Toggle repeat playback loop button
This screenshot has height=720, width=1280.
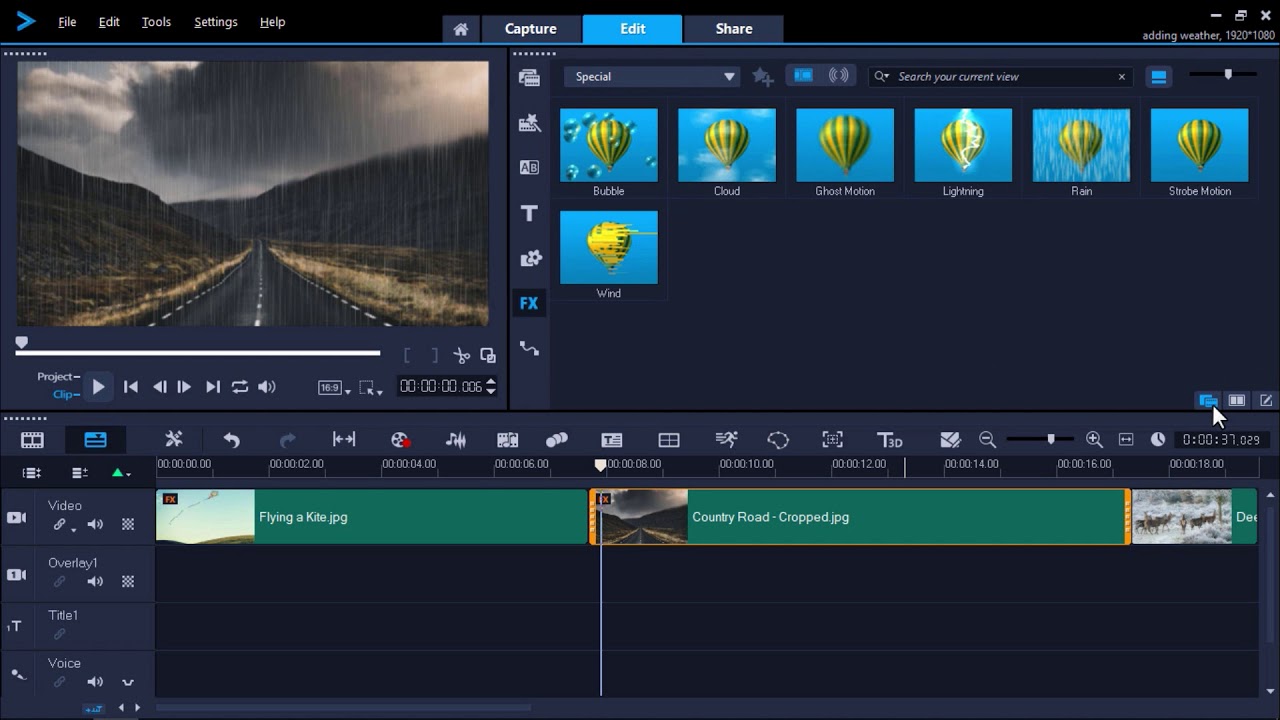pos(240,387)
